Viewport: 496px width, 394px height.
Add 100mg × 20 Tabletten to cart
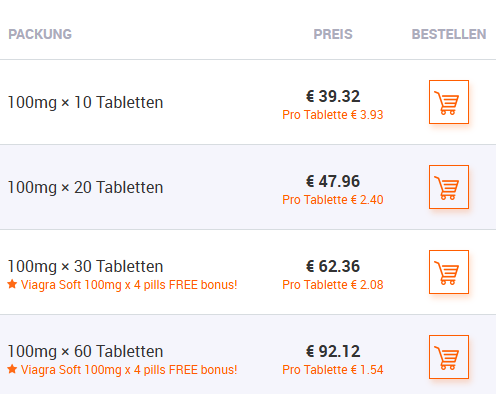[449, 187]
